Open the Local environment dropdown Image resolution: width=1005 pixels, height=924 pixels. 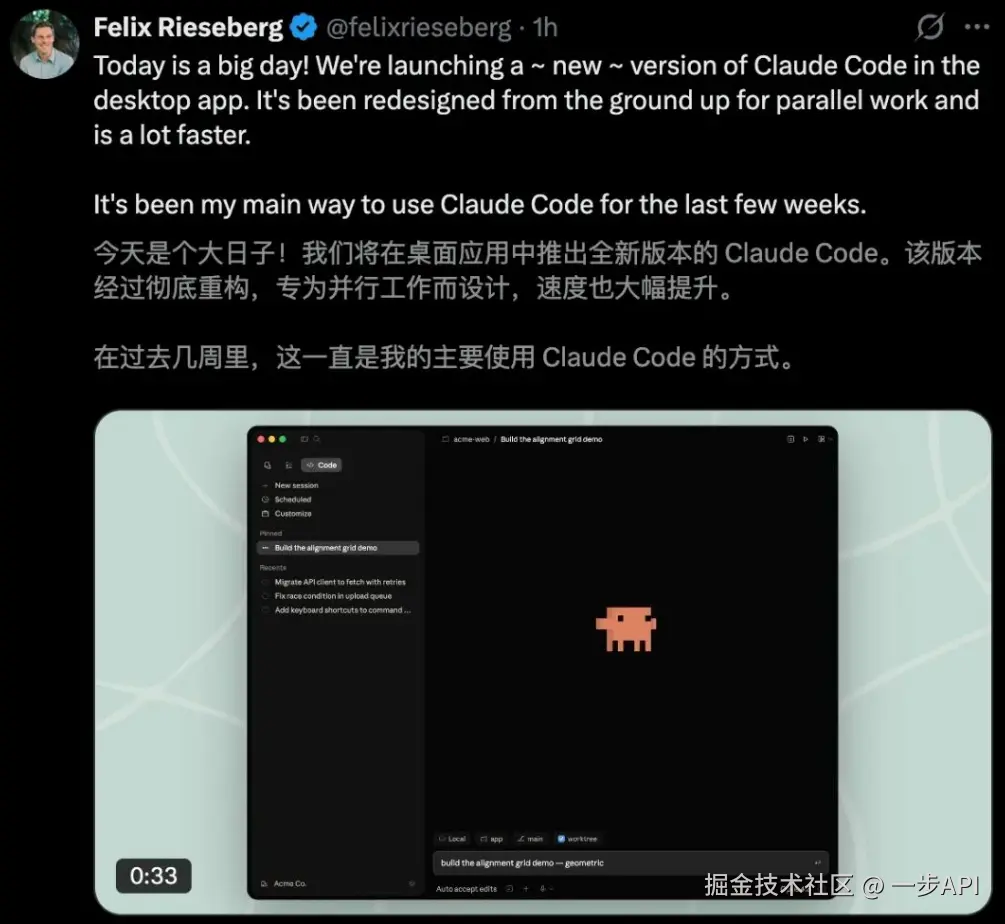pos(453,839)
